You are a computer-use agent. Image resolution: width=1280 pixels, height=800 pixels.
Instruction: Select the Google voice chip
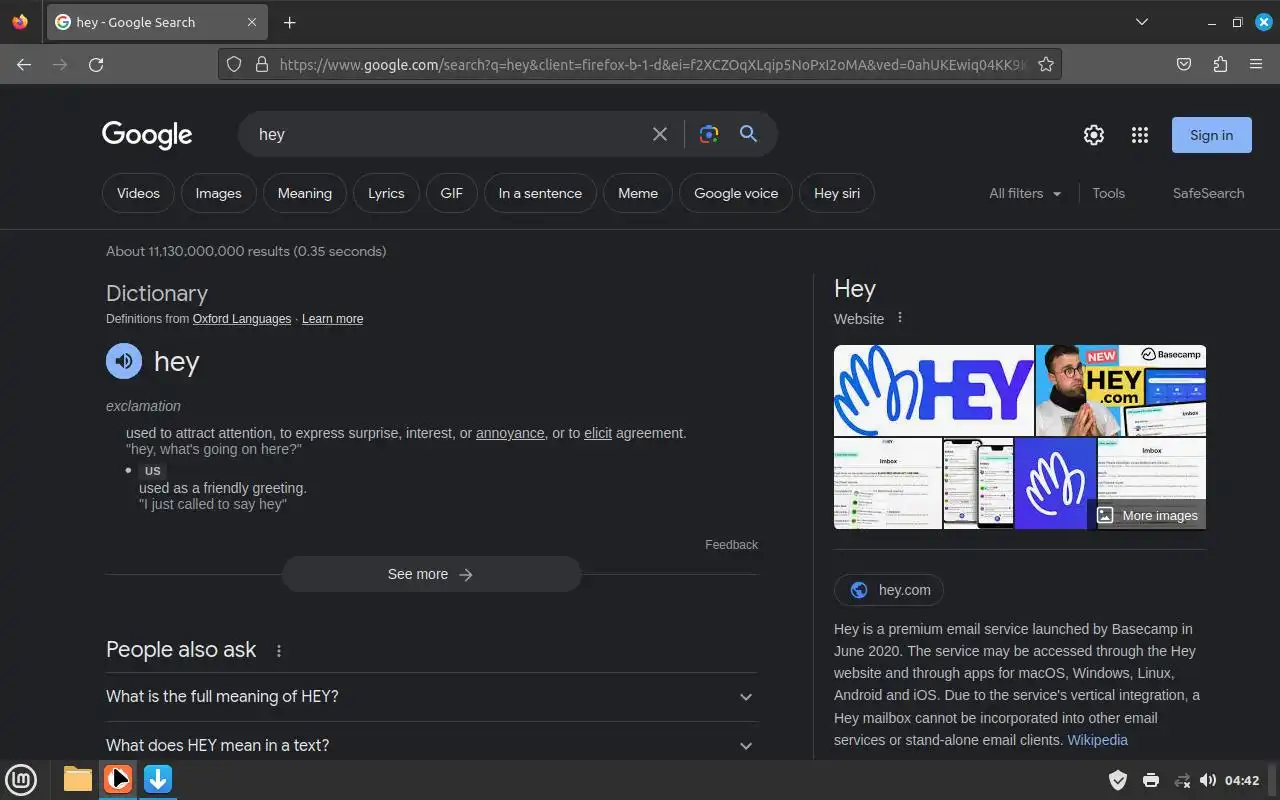[736, 193]
